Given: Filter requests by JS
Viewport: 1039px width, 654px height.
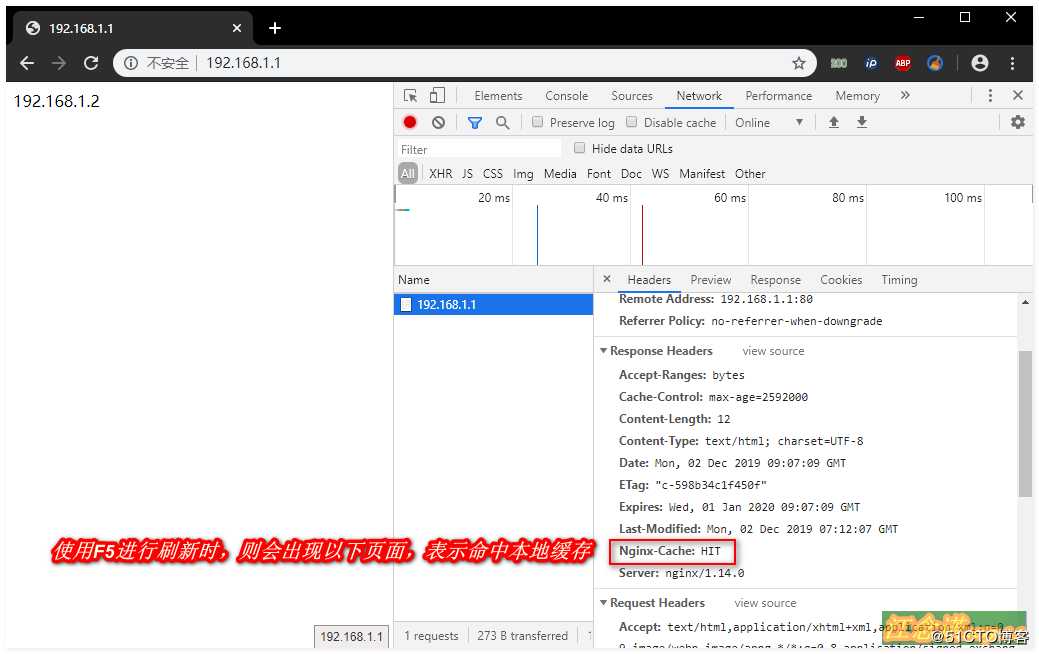Looking at the screenshot, I should click(467, 174).
